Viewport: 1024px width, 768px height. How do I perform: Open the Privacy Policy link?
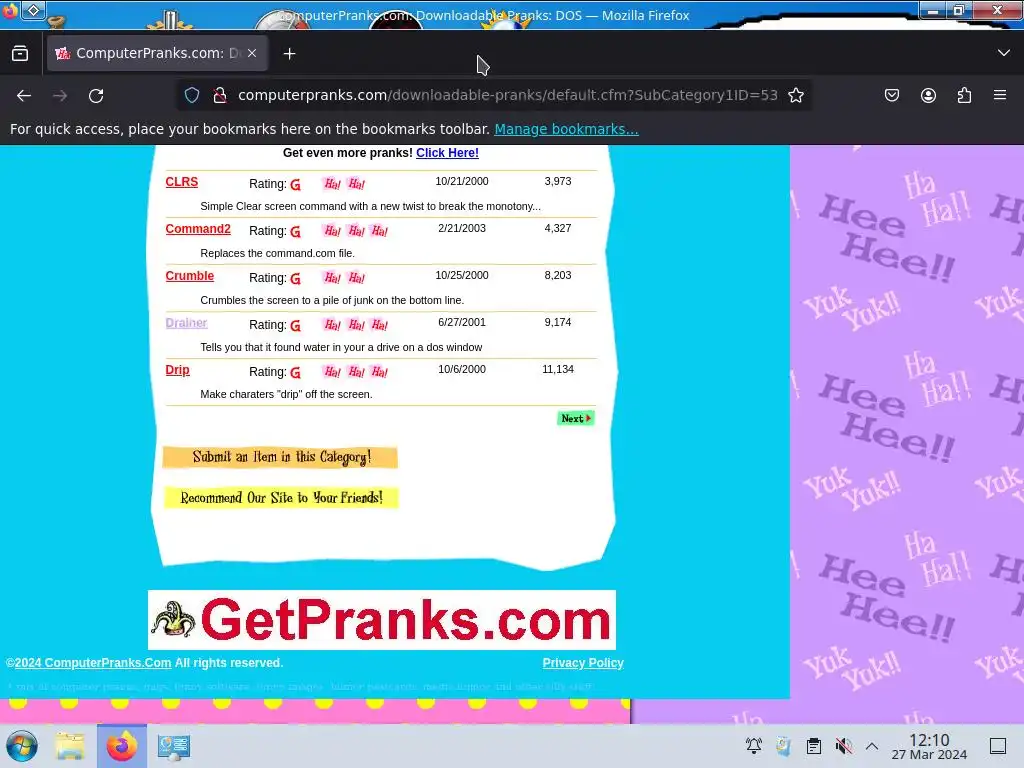583,663
